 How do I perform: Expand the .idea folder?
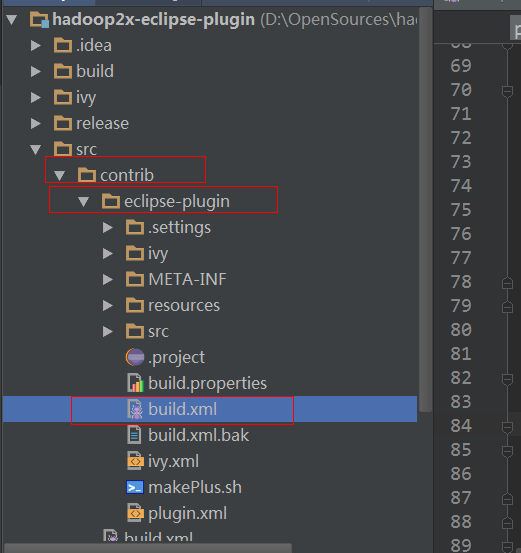click(36, 45)
